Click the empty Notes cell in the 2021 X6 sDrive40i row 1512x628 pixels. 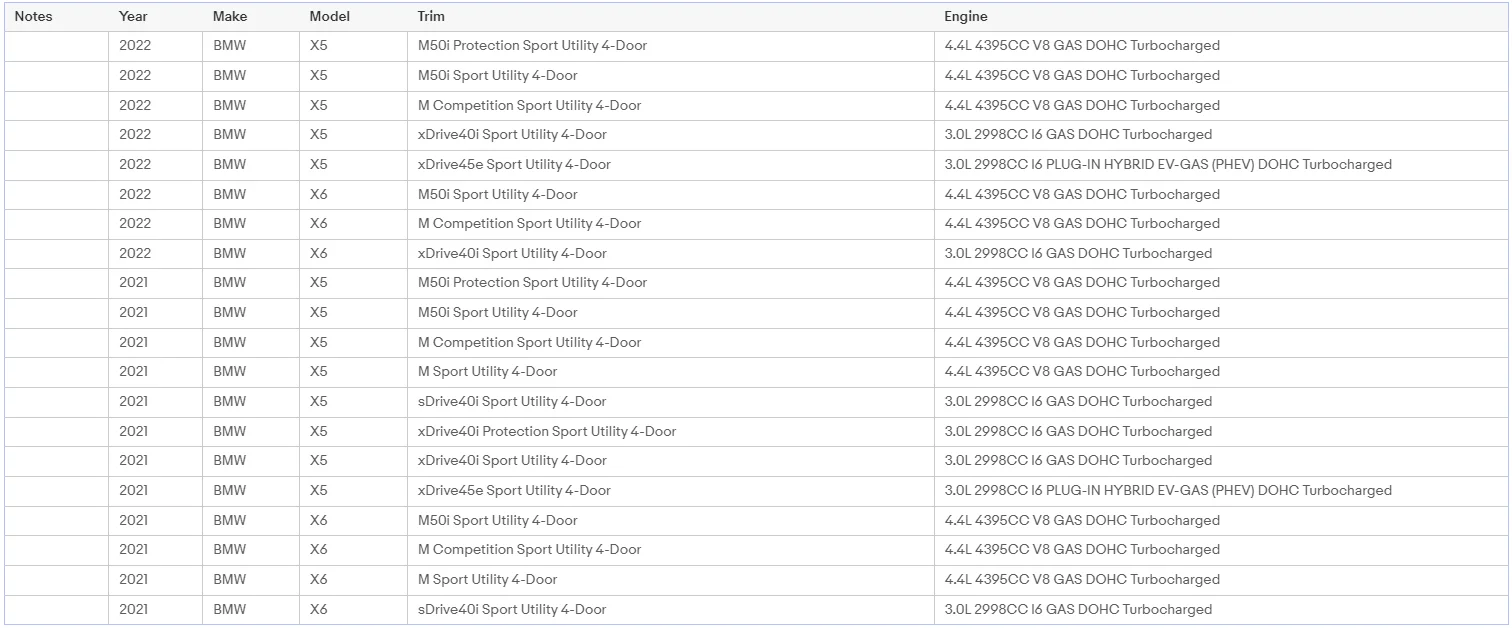(x=56, y=609)
